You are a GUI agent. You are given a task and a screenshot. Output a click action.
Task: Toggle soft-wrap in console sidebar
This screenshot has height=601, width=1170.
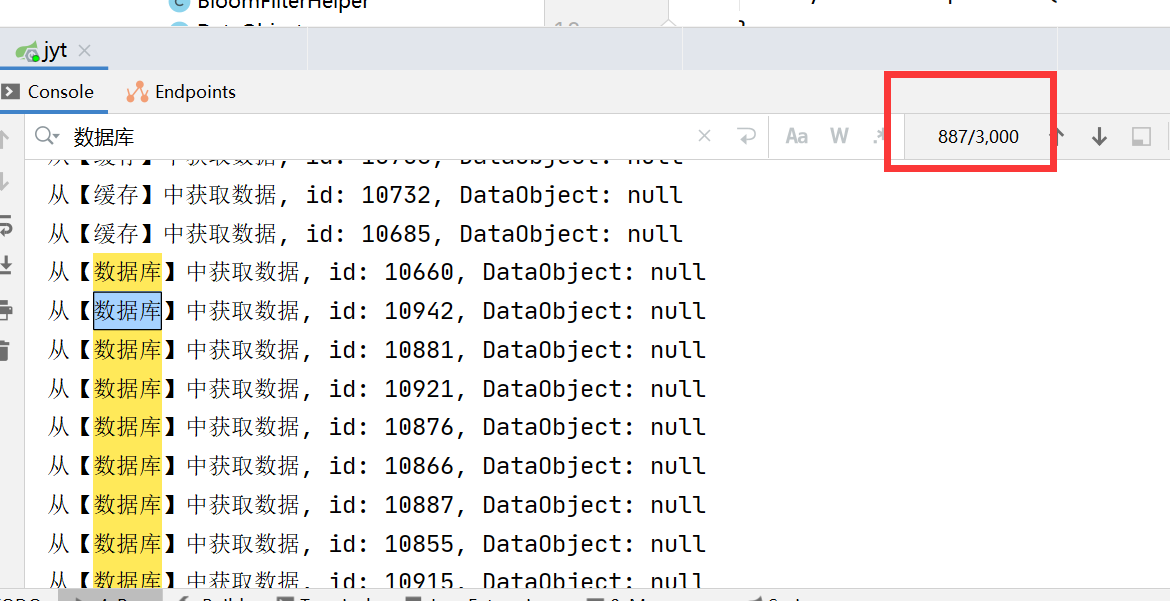pyautogui.click(x=5, y=224)
